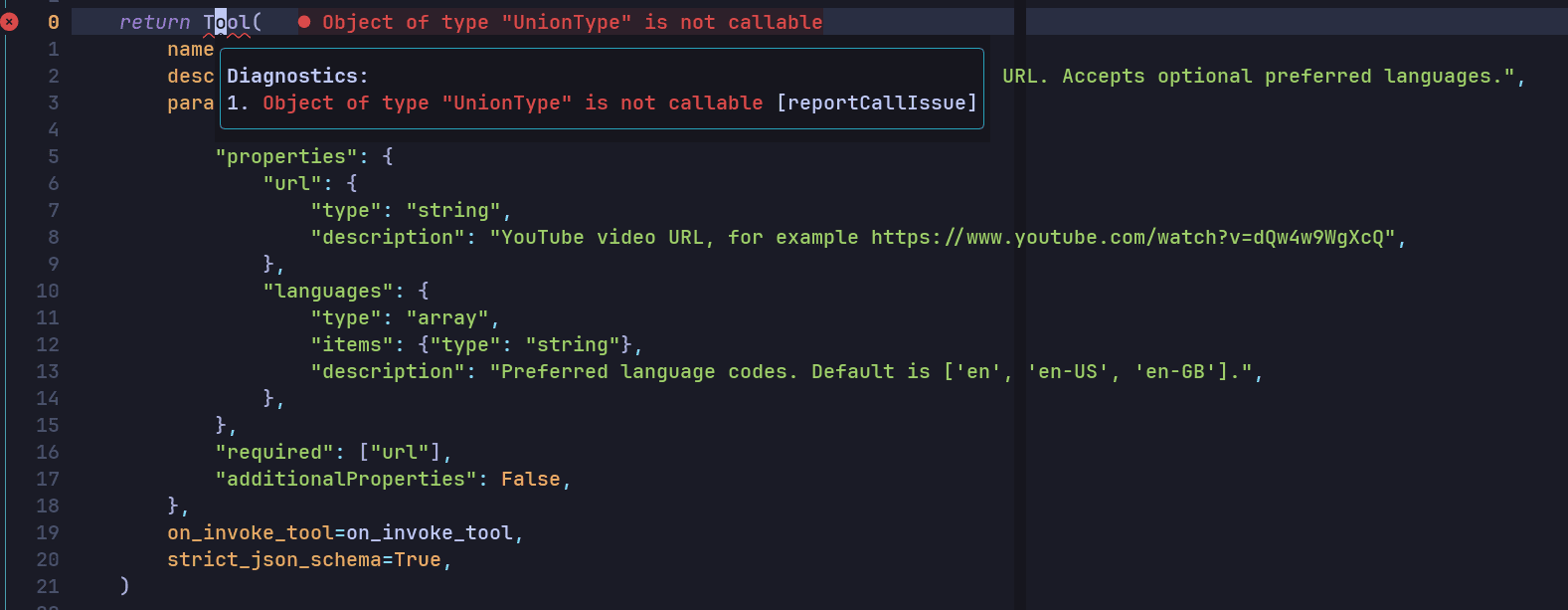
Task: Click the opening brace after "properties"
Action: pos(388,156)
